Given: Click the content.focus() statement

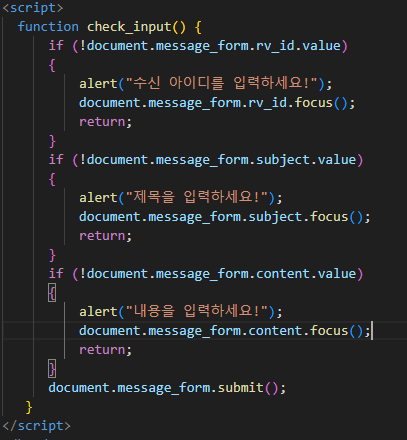Looking at the screenshot, I should click(225, 331).
